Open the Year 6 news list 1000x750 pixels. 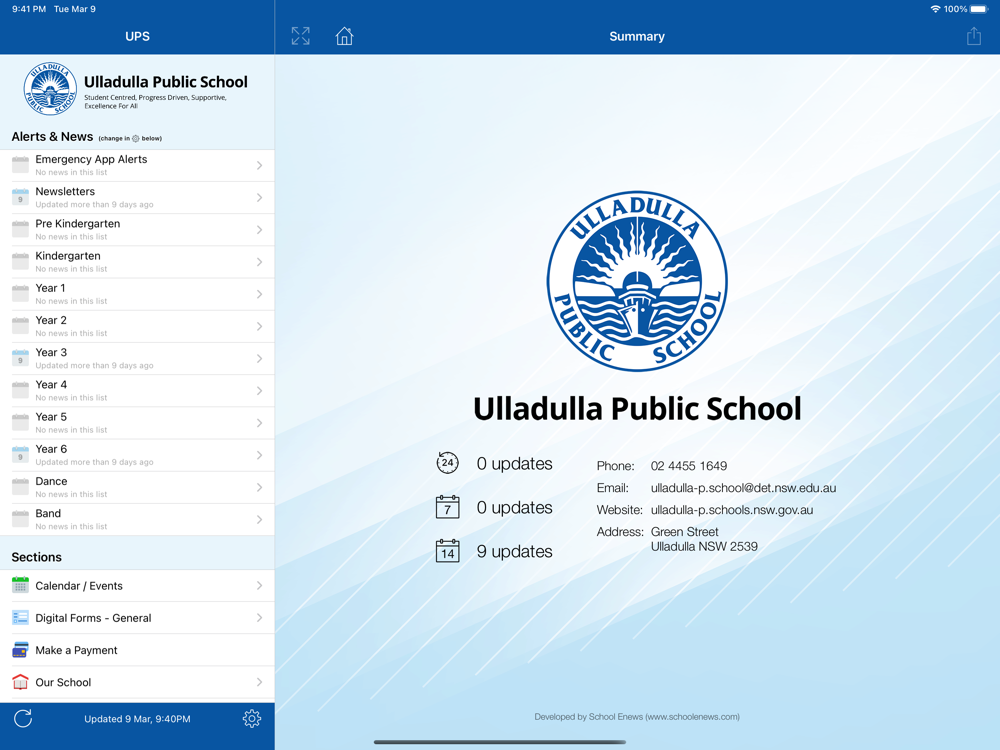click(137, 455)
